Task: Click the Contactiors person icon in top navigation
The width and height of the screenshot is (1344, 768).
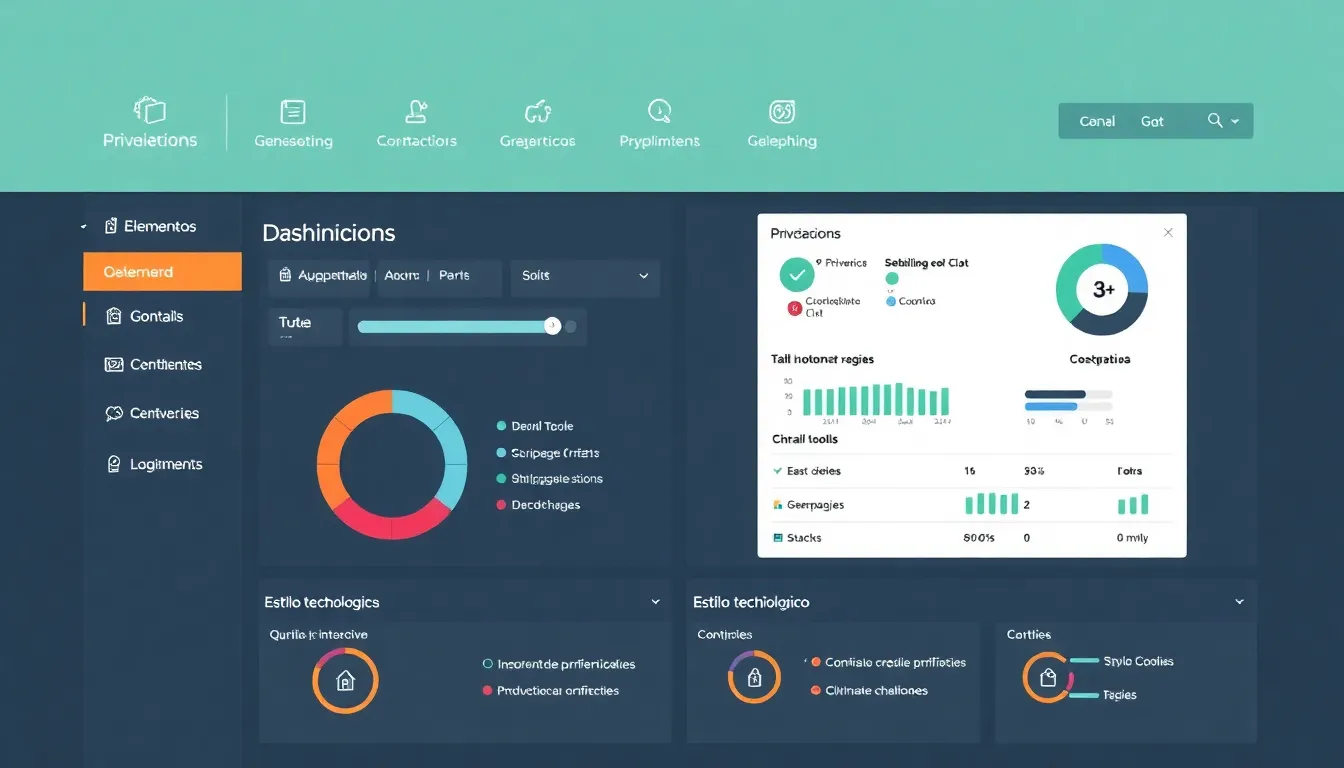Action: (x=416, y=112)
